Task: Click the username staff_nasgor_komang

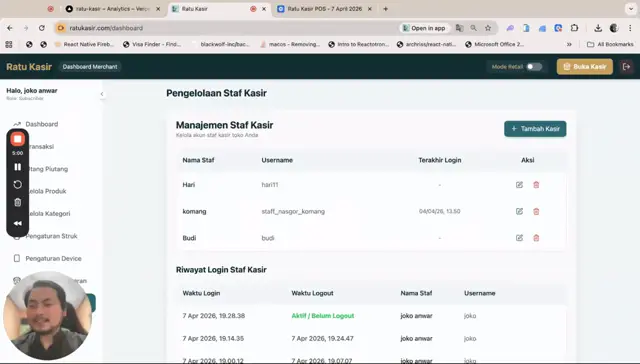Action: 293,211
